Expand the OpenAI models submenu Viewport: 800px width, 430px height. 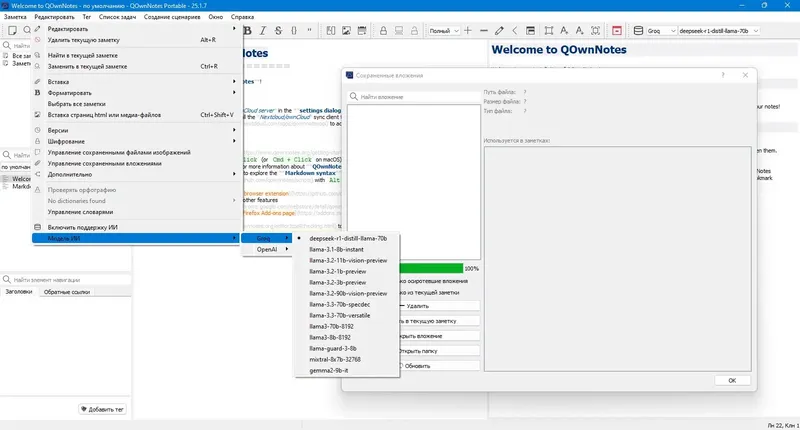[267, 249]
